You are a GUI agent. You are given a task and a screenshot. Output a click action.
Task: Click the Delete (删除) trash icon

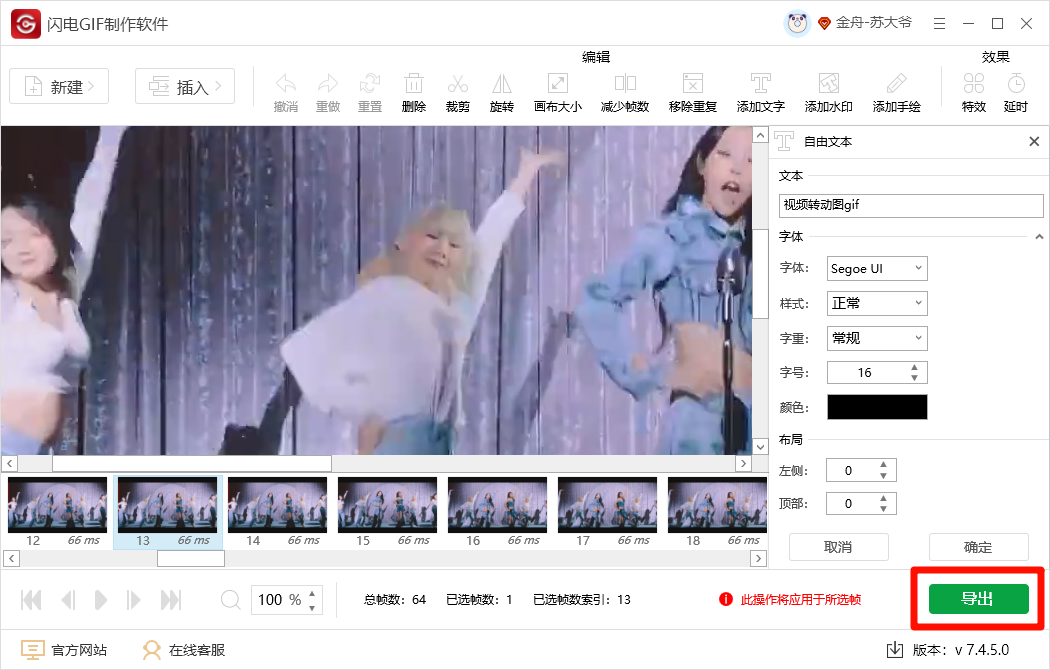pos(414,92)
